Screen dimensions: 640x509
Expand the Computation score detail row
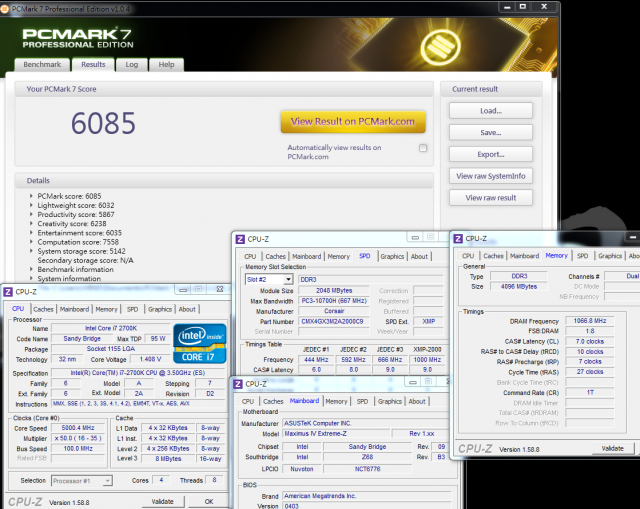tap(31, 242)
